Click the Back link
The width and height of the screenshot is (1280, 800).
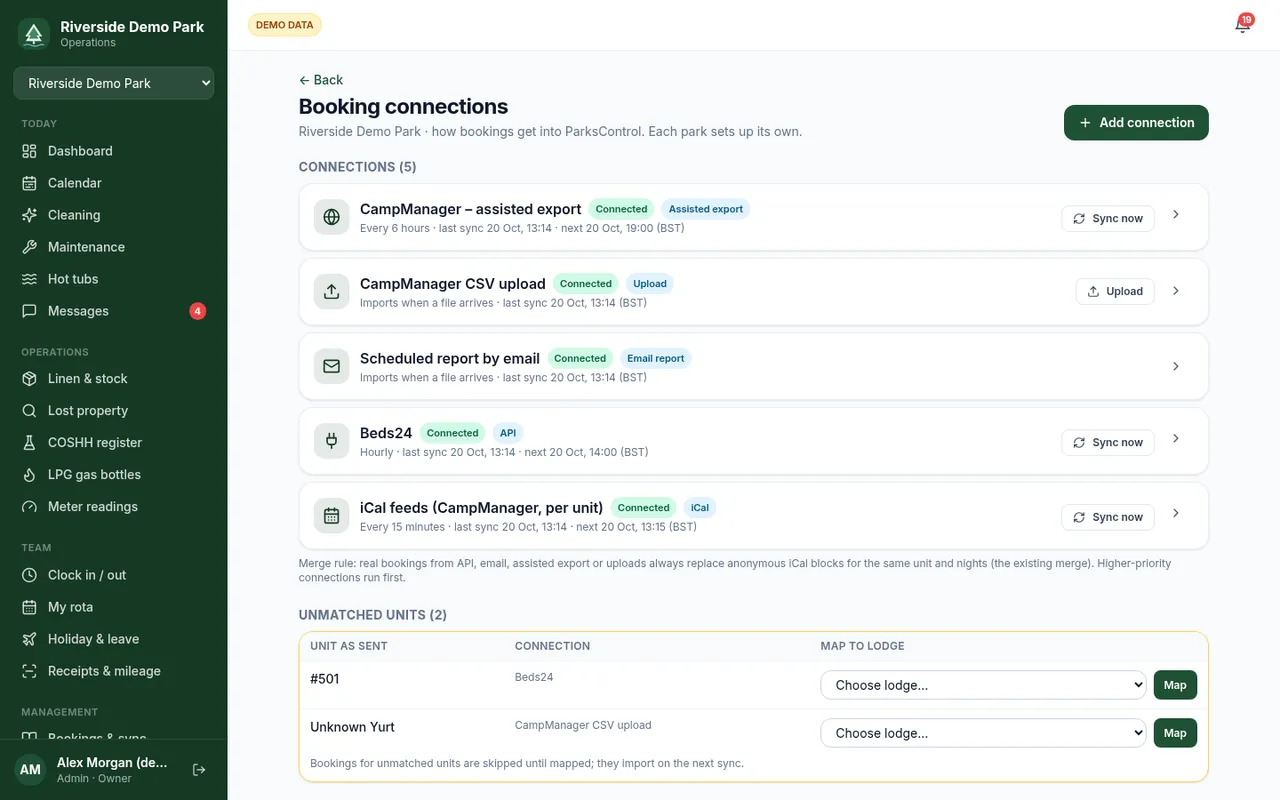(x=321, y=80)
